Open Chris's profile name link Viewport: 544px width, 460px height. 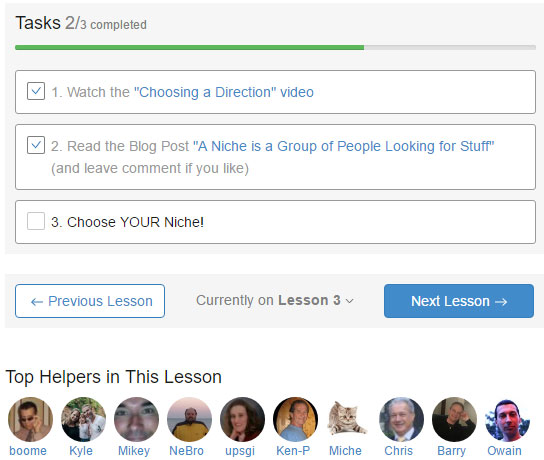(x=398, y=451)
